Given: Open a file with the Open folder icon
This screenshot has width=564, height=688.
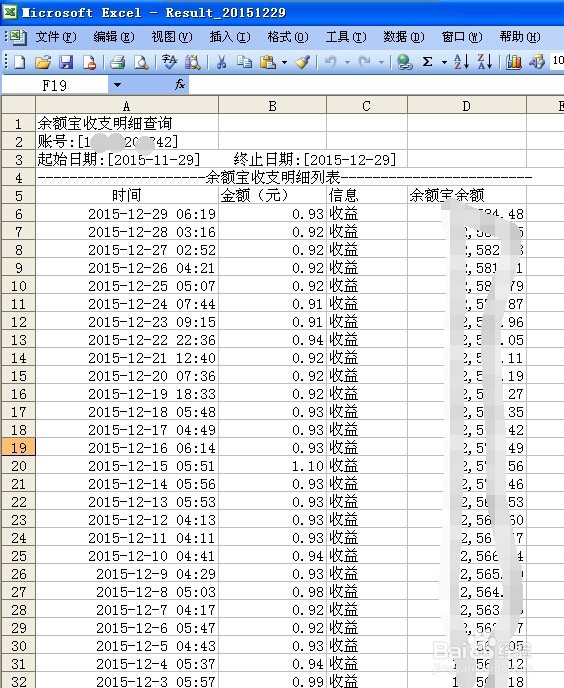Looking at the screenshot, I should tap(43, 62).
